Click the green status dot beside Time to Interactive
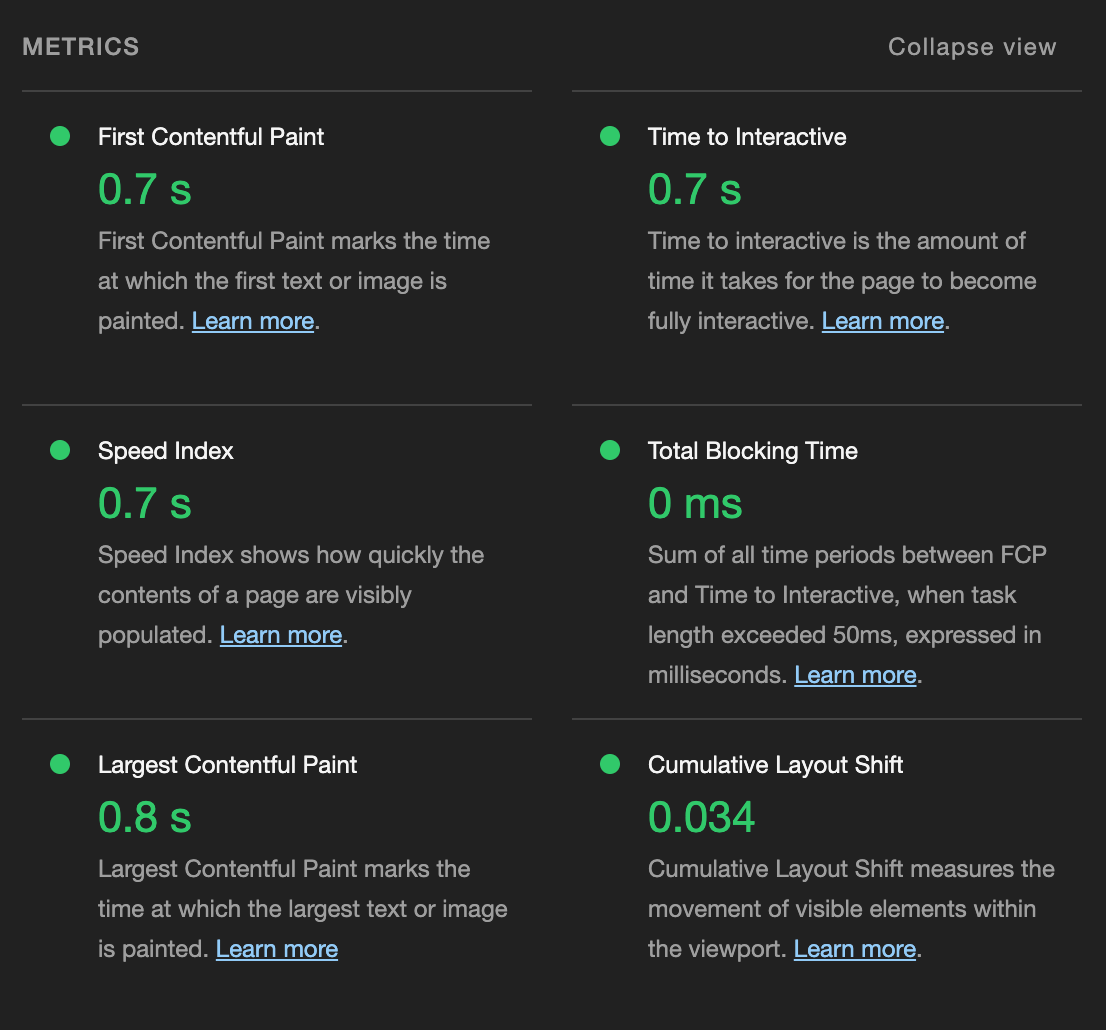The image size is (1106, 1030). (x=610, y=136)
